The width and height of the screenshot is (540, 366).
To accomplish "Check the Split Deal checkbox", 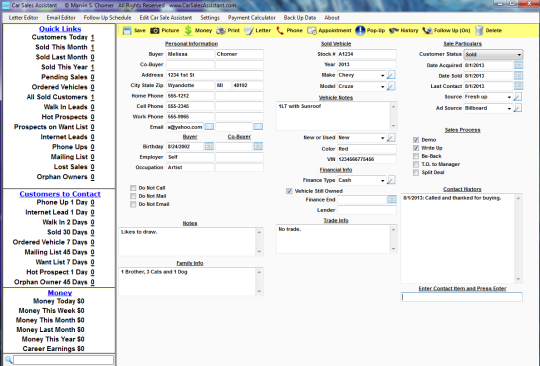I will click(x=416, y=173).
